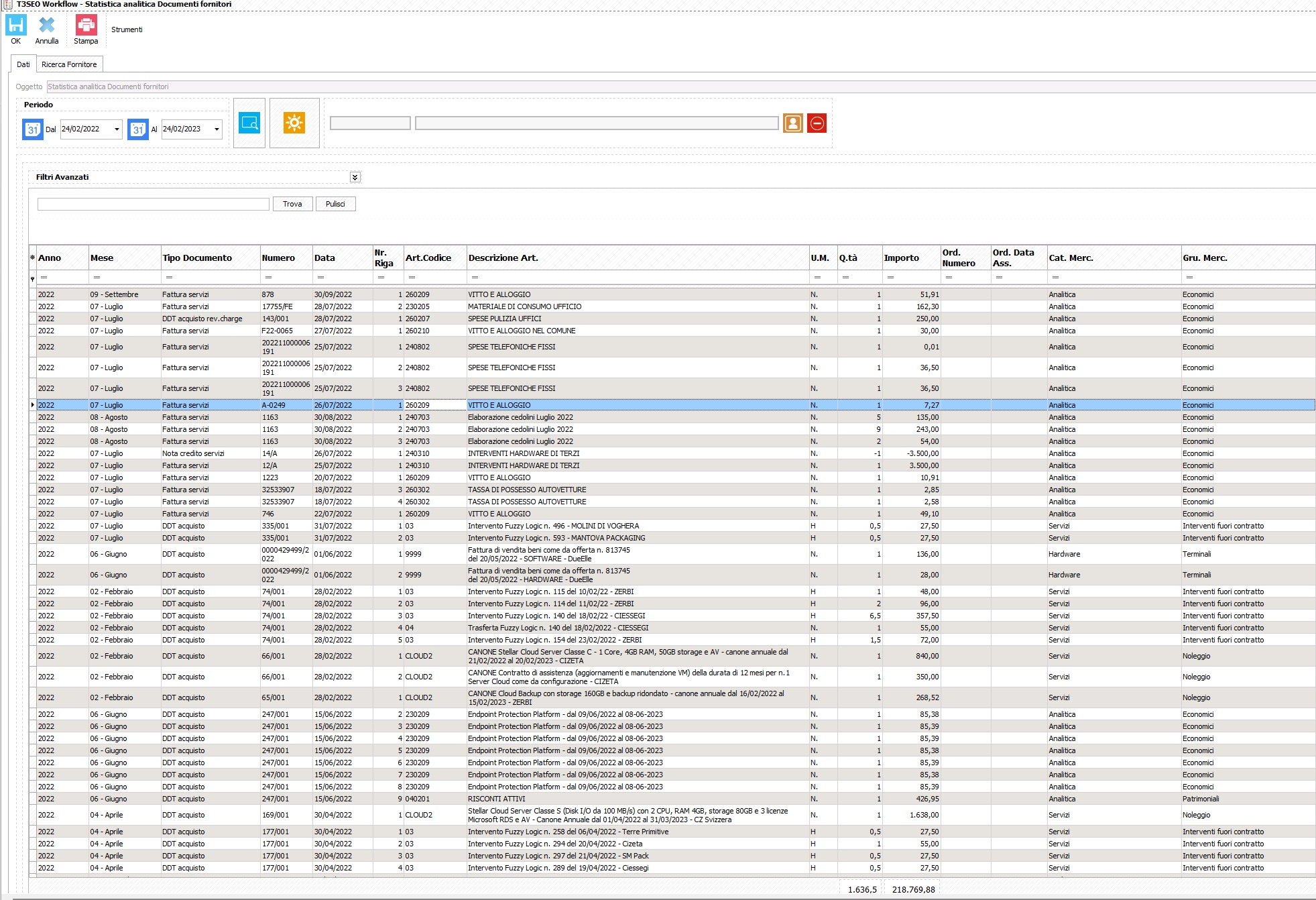Click the Anno filter row cell
The image size is (1316, 900).
62,277
